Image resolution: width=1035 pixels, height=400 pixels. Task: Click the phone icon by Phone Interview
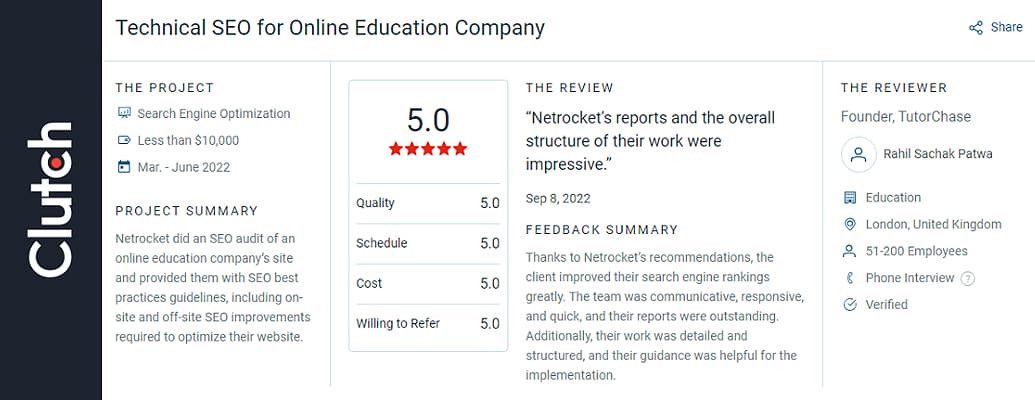click(x=850, y=278)
